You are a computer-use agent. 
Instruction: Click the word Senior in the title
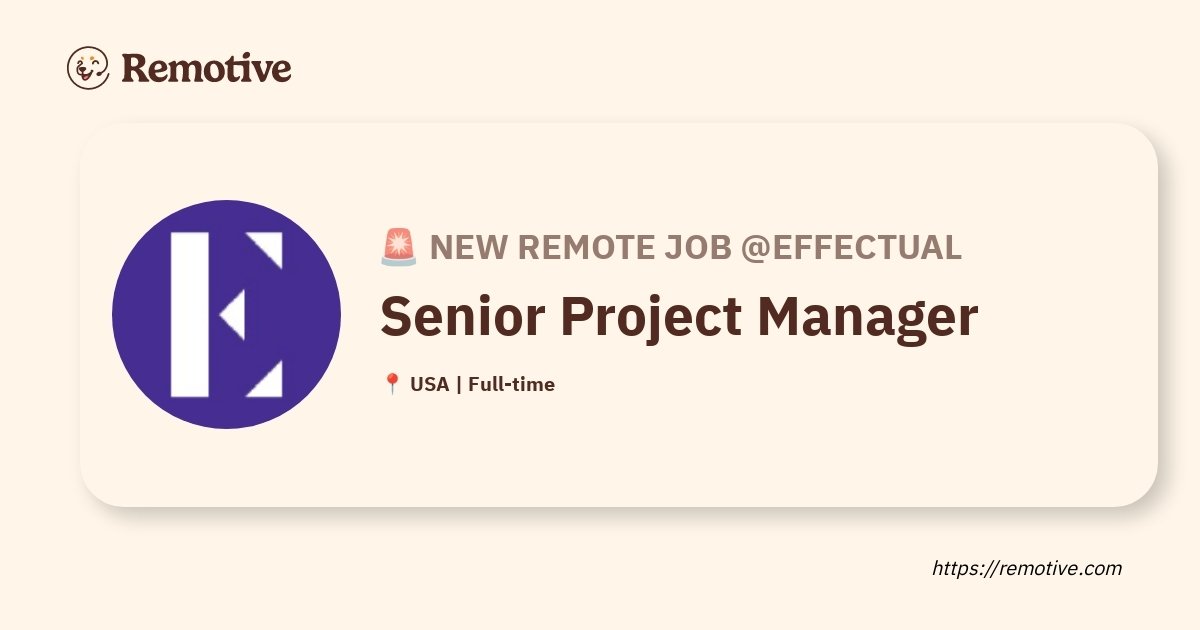tap(462, 316)
